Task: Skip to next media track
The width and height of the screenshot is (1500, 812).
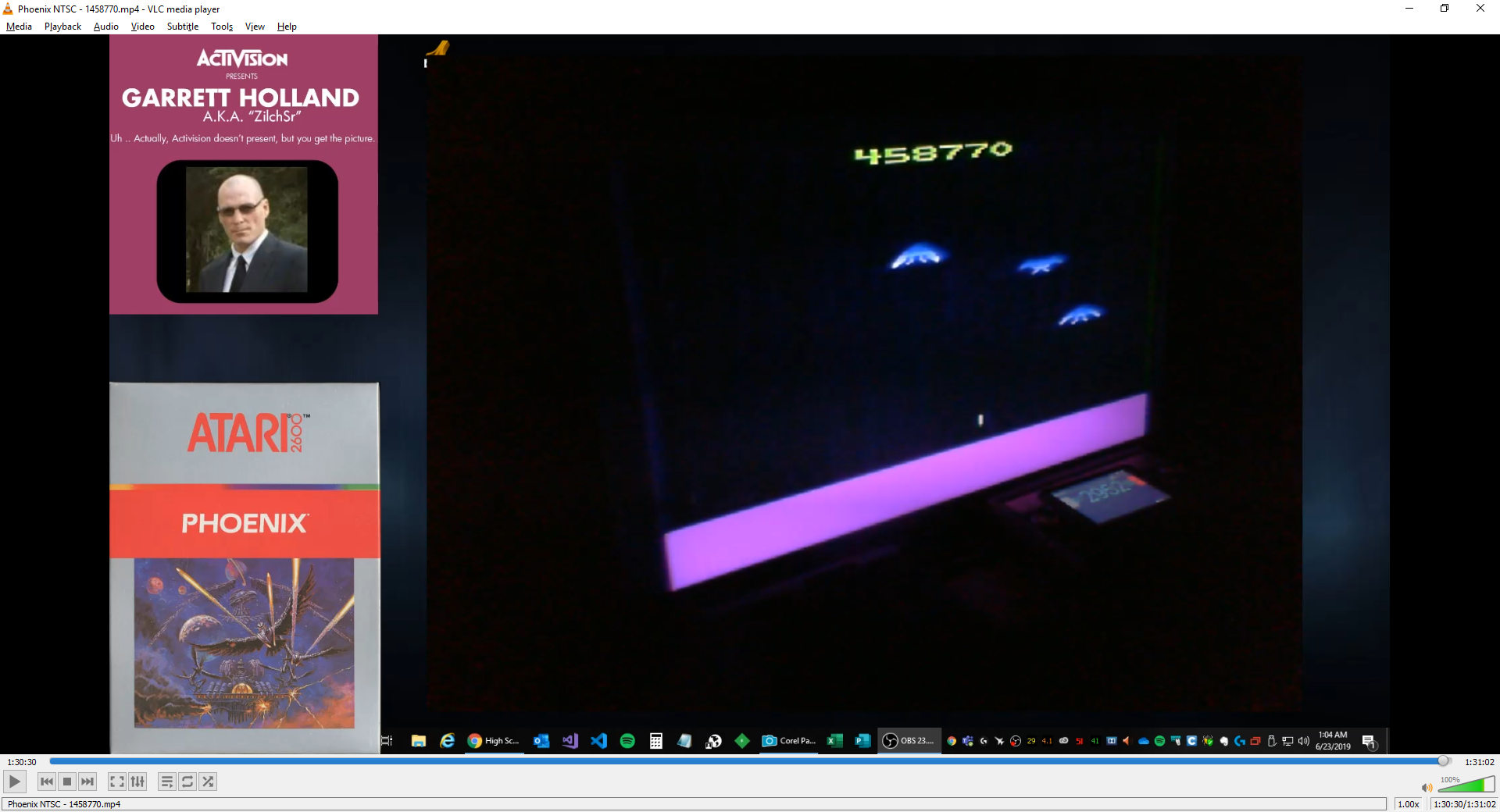Action: pyautogui.click(x=87, y=782)
